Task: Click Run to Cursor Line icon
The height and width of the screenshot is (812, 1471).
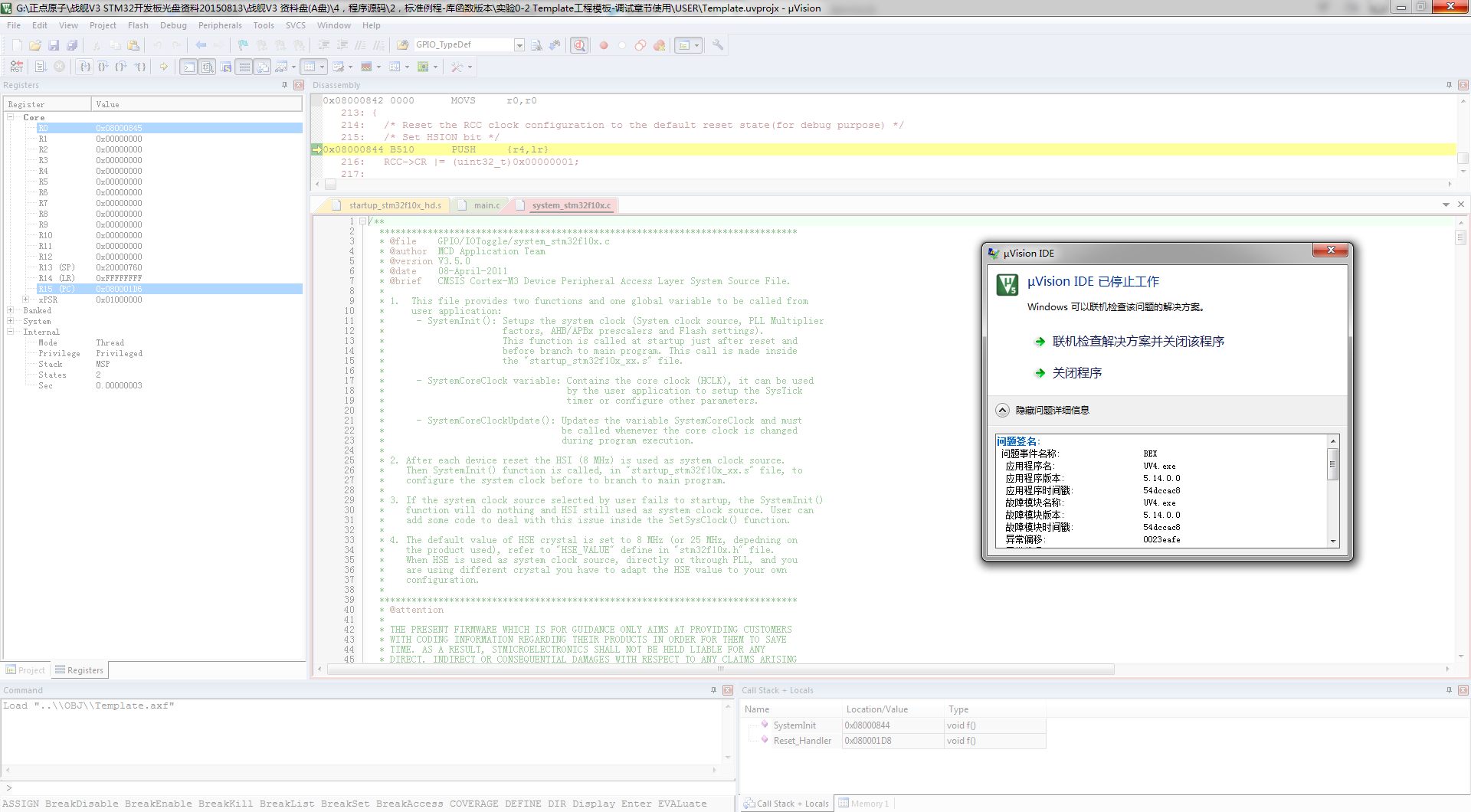Action: [x=140, y=67]
